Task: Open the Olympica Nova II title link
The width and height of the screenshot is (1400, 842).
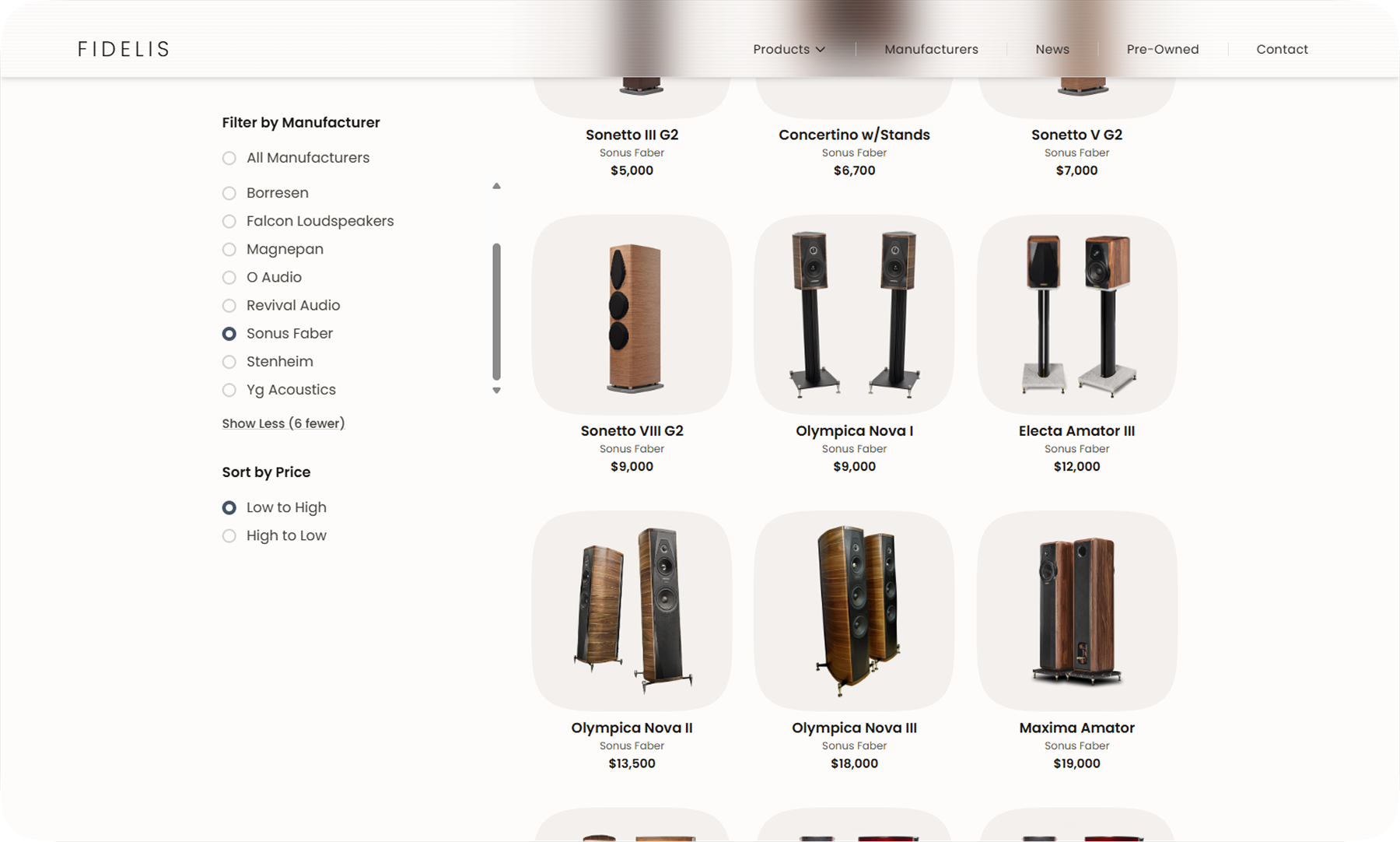Action: [x=632, y=728]
